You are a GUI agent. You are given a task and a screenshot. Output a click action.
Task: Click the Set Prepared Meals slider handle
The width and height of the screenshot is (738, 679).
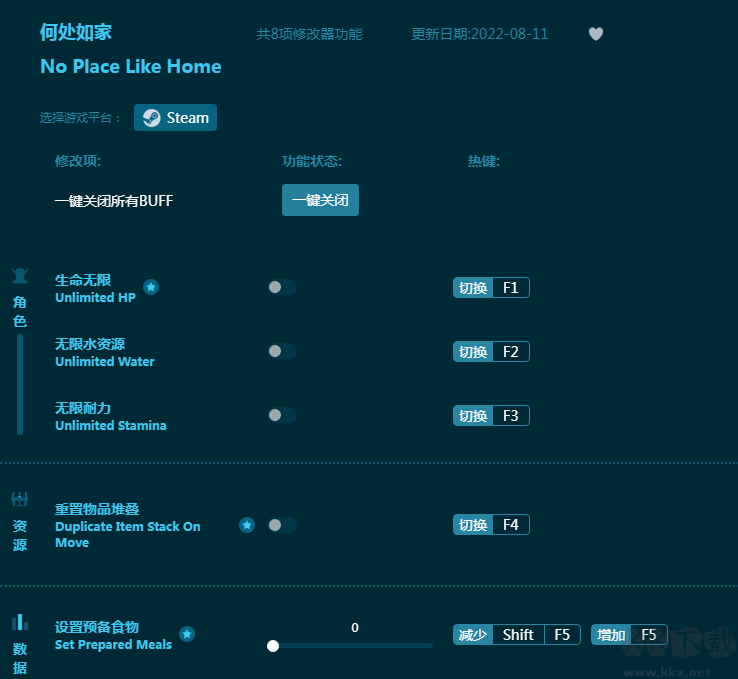273,646
